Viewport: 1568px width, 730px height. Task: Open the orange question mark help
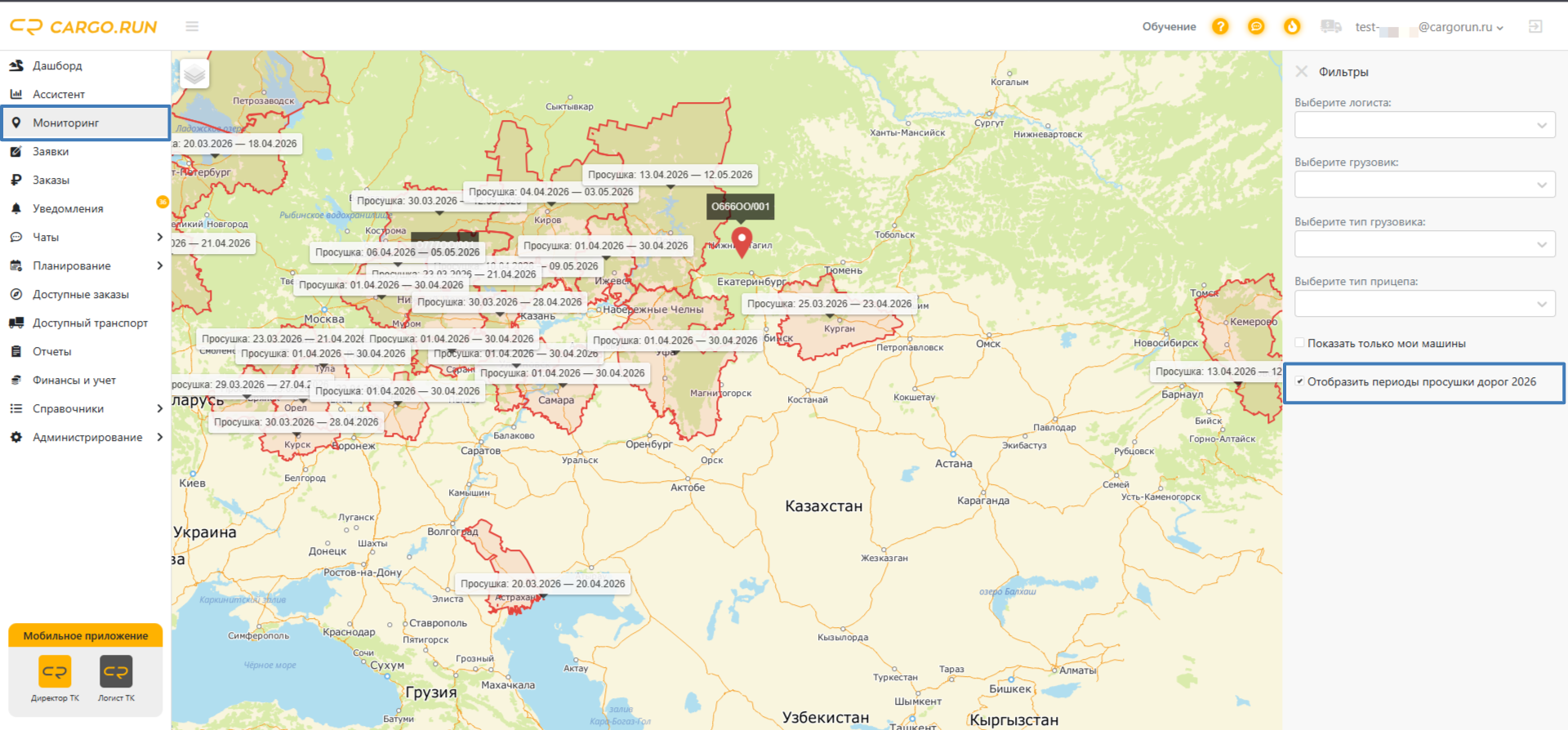[x=1220, y=27]
